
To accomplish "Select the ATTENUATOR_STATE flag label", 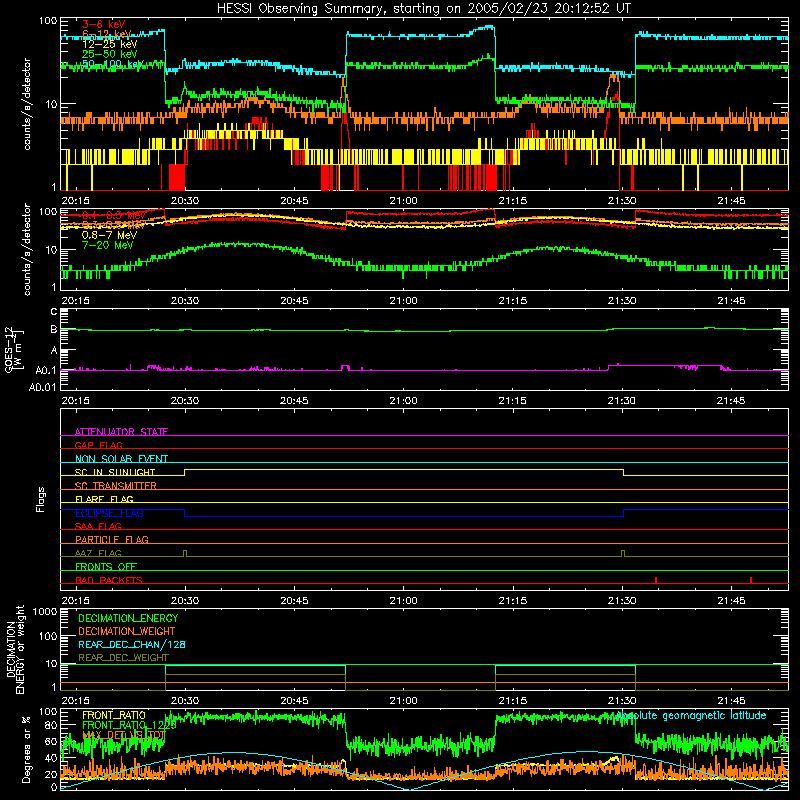I will (x=121, y=432).
